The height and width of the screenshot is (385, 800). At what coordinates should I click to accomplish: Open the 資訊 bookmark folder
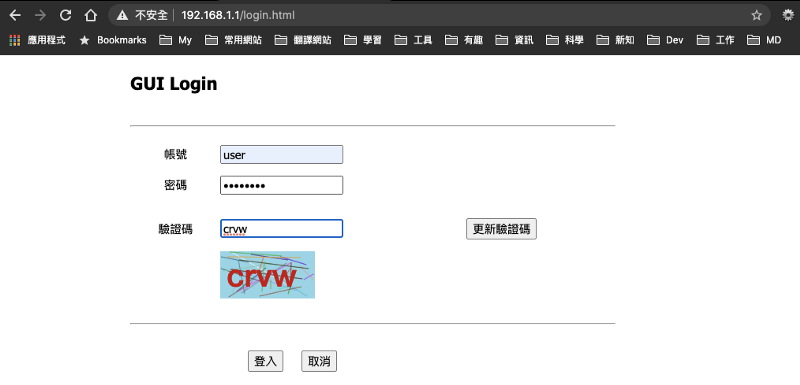point(514,40)
